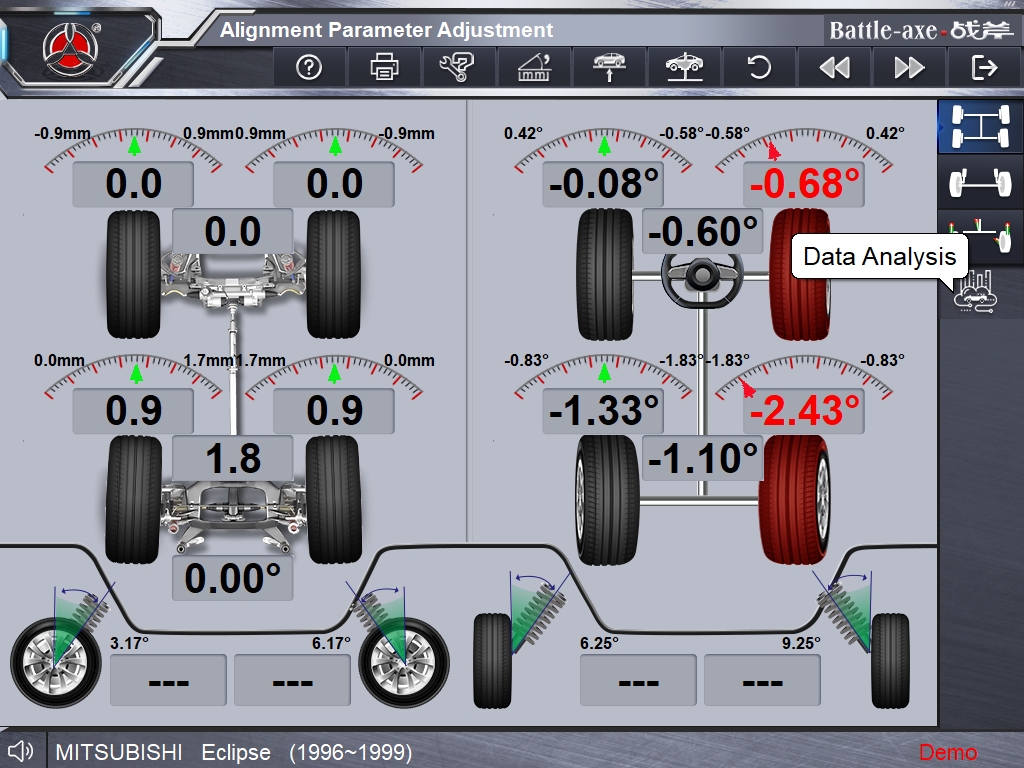Open the ruler measurement tool icon

(534, 67)
